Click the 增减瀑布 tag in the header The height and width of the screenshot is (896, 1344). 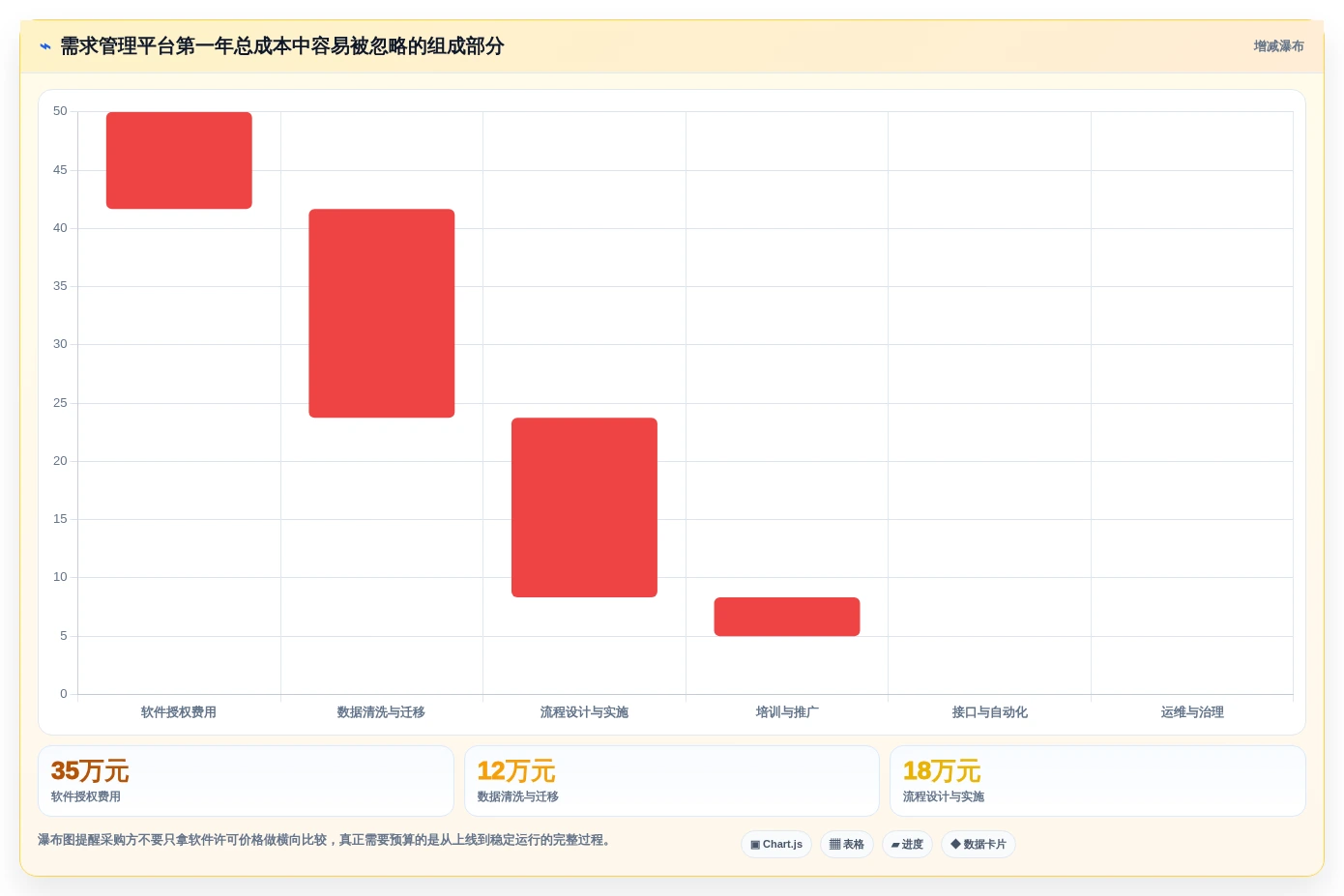(x=1278, y=46)
